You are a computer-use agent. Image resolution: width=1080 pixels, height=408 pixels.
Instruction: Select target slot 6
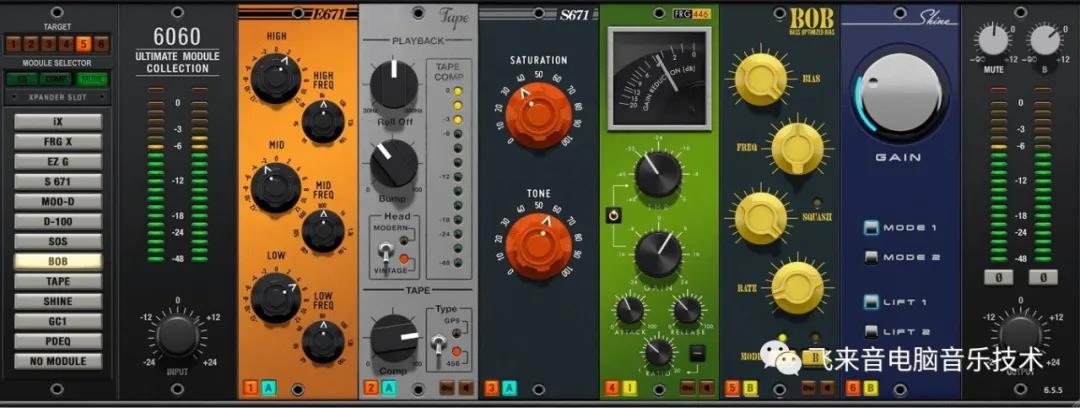(101, 44)
